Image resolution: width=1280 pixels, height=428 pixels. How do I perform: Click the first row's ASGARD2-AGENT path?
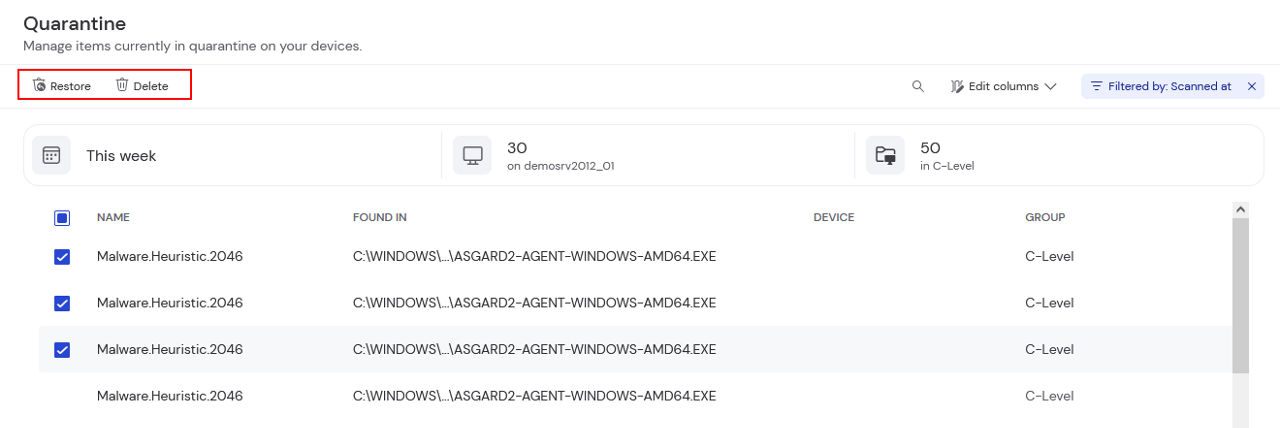coord(534,257)
